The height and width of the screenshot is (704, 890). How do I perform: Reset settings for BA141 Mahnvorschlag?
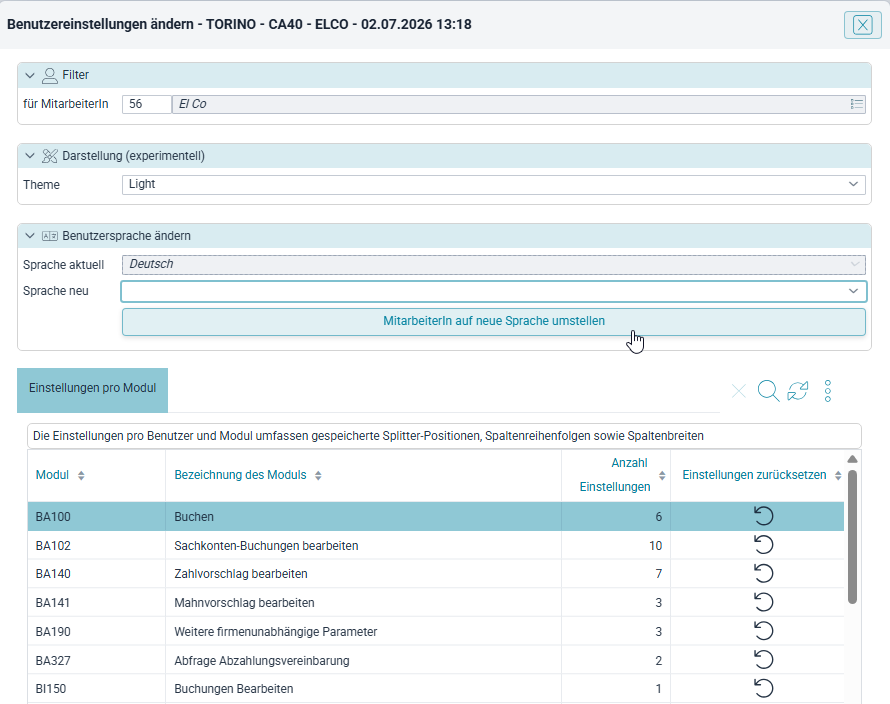point(763,602)
